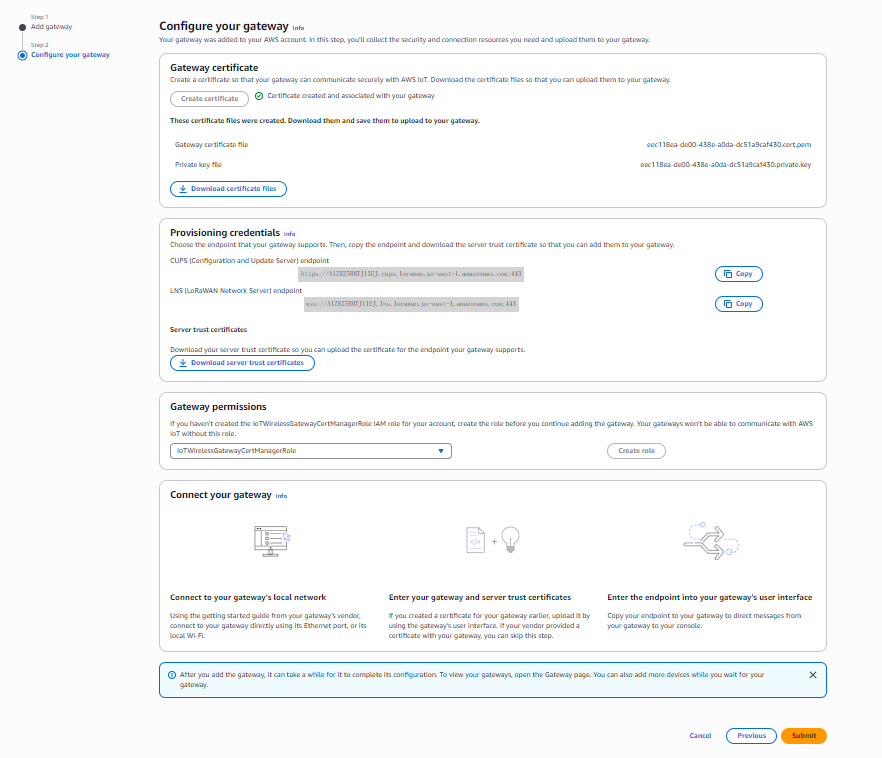This screenshot has height=758, width=882.
Task: Click the endpoint arrows illustration icon
Action: (710, 541)
